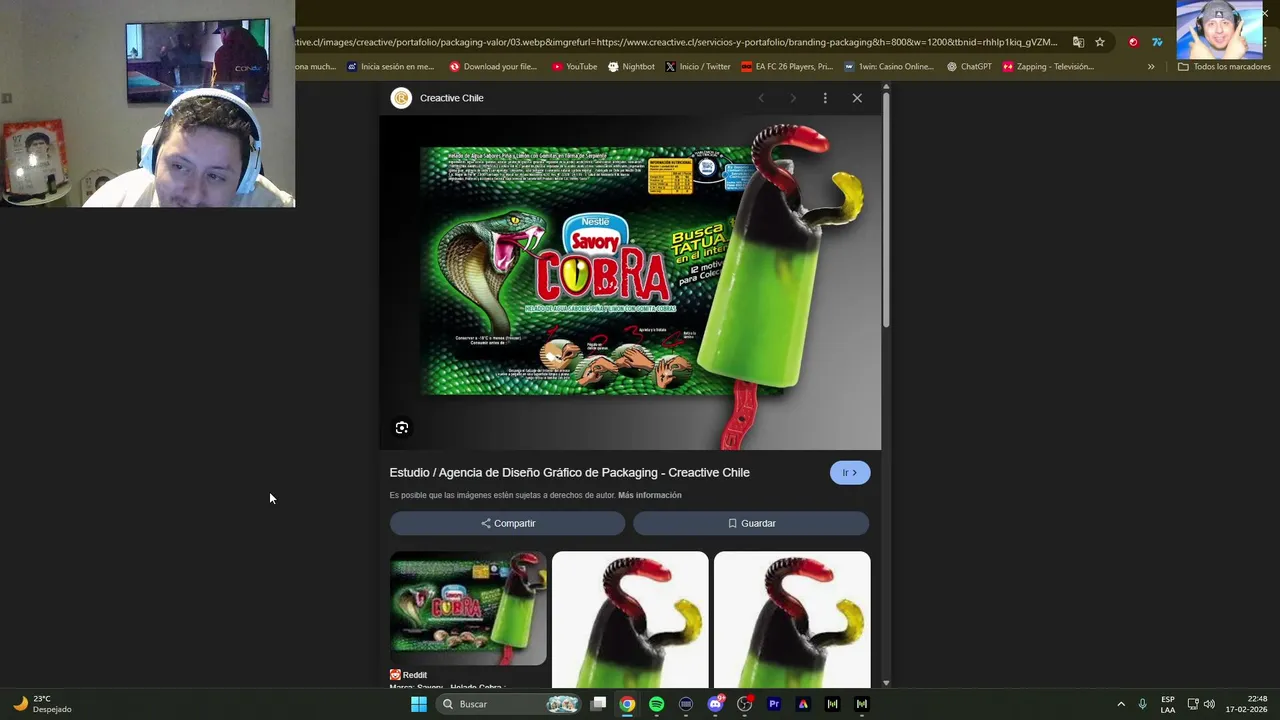1280x720 pixels.
Task: Open the first green-bars app on the taskbar
Action: click(832, 704)
